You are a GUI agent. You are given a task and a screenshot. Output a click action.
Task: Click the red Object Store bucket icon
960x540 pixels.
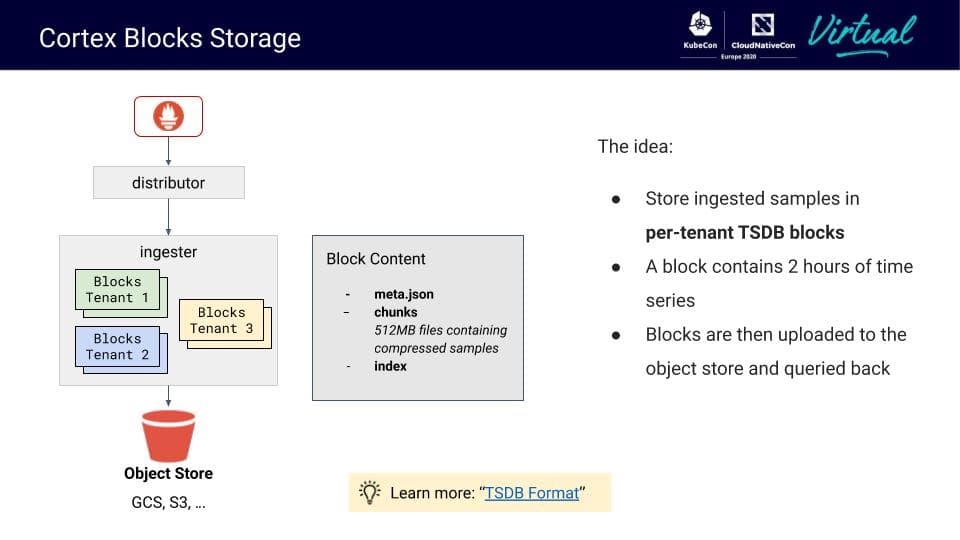point(168,436)
